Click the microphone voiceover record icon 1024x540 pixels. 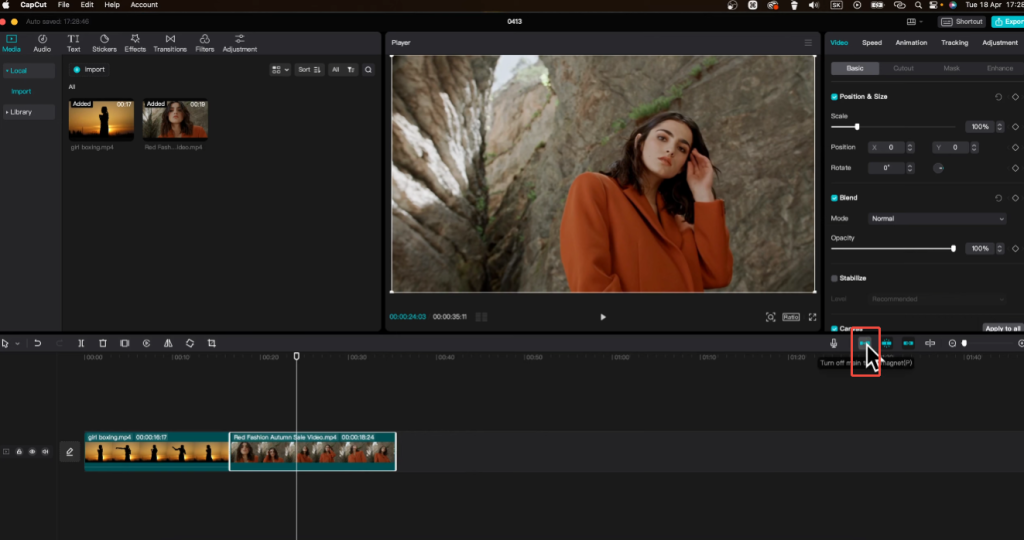click(834, 343)
